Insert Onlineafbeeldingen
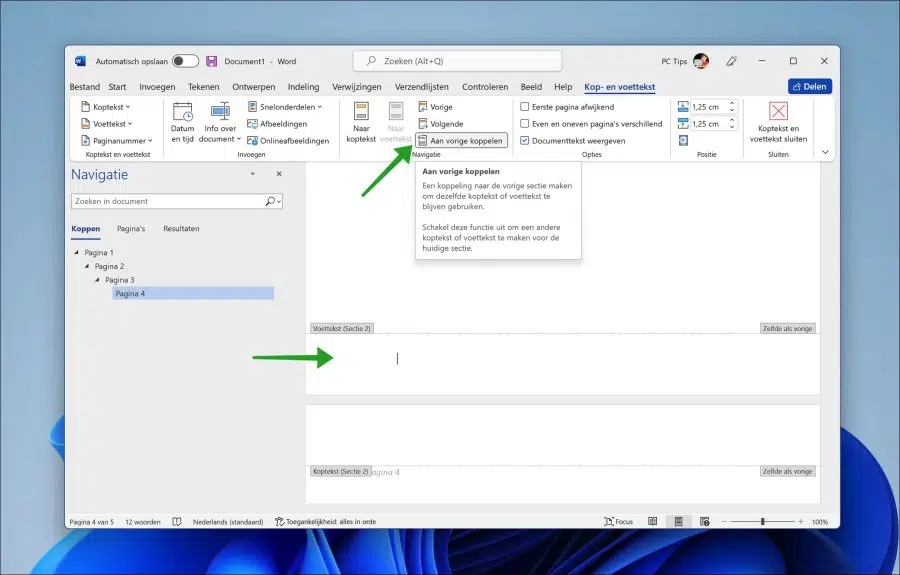The height and width of the screenshot is (575, 900). point(288,141)
